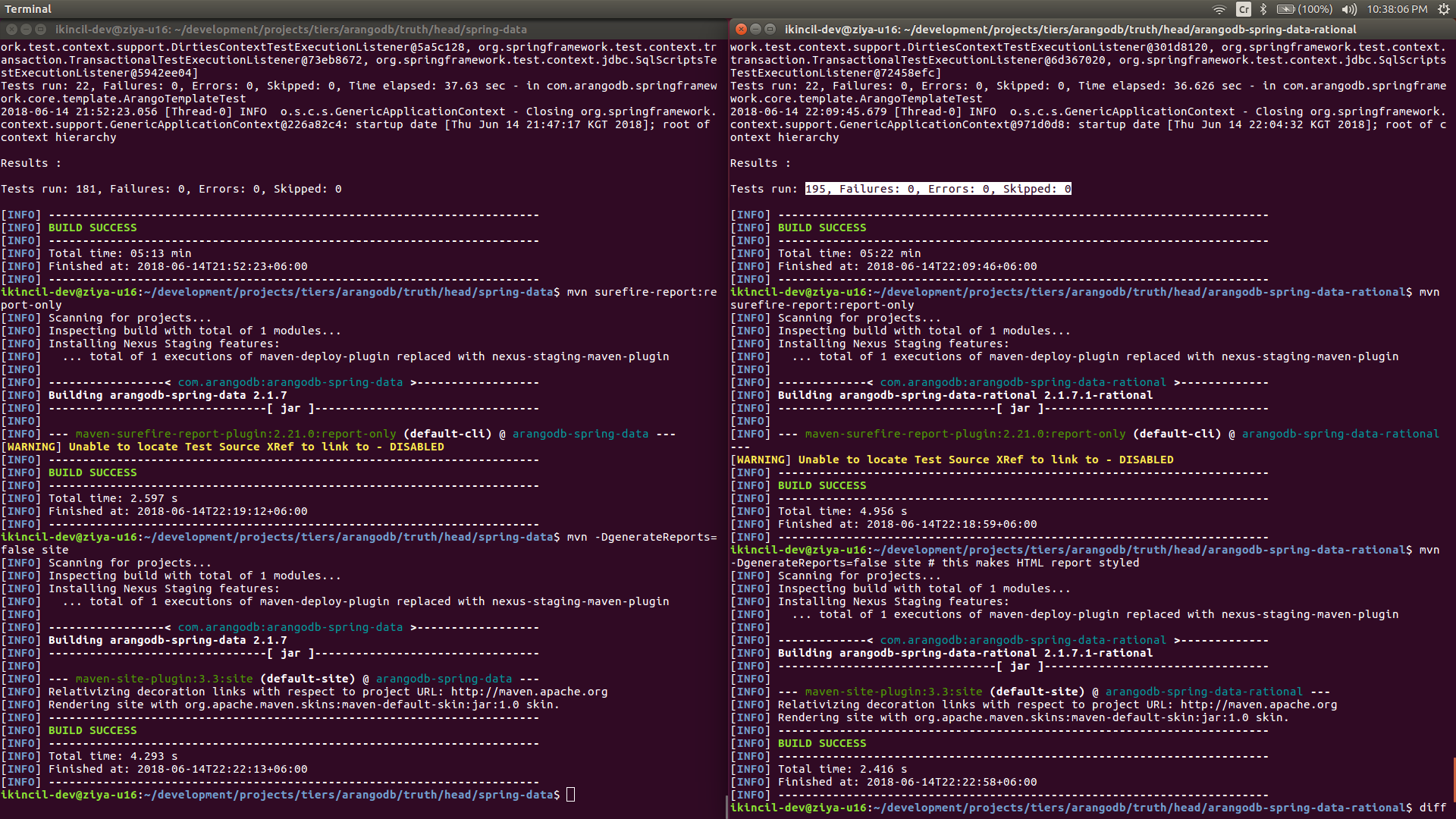
Task: Click the 'diff' command at right terminal prompt
Action: 1433,808
